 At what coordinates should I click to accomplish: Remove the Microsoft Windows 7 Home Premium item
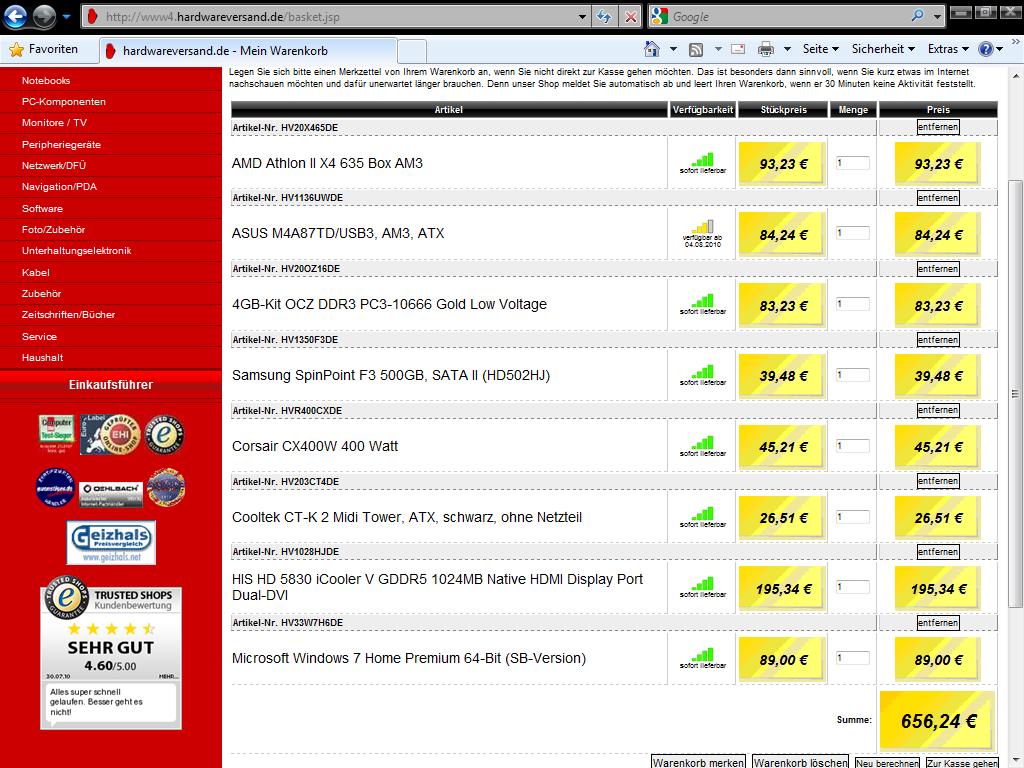coord(938,622)
